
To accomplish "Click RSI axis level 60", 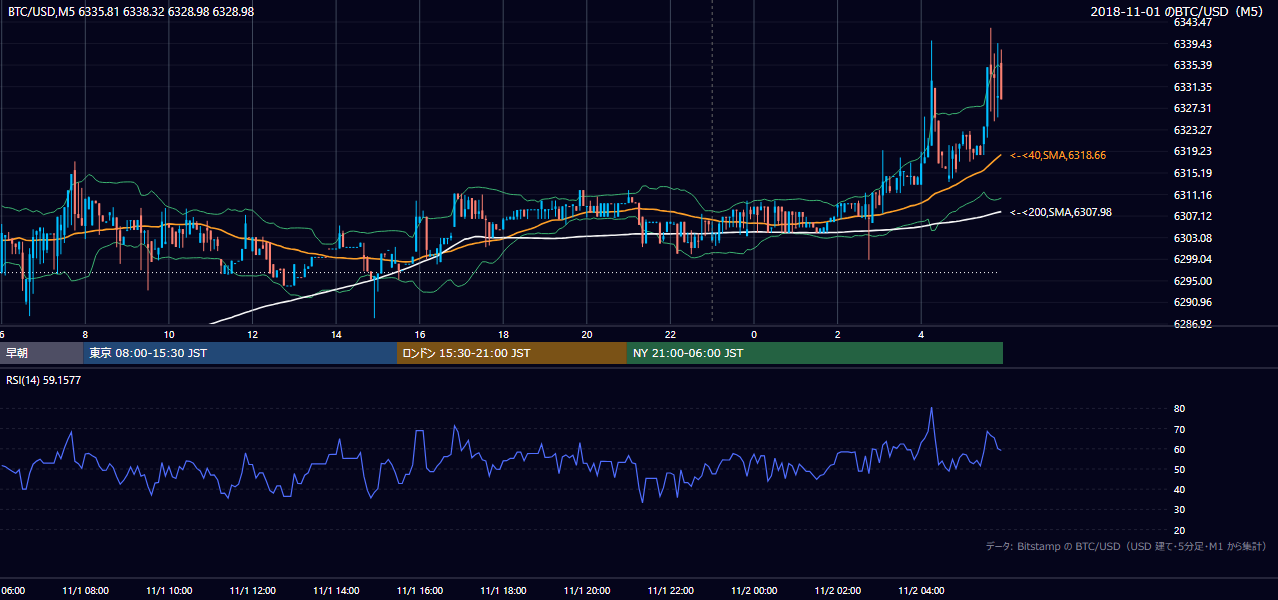I will point(1179,449).
